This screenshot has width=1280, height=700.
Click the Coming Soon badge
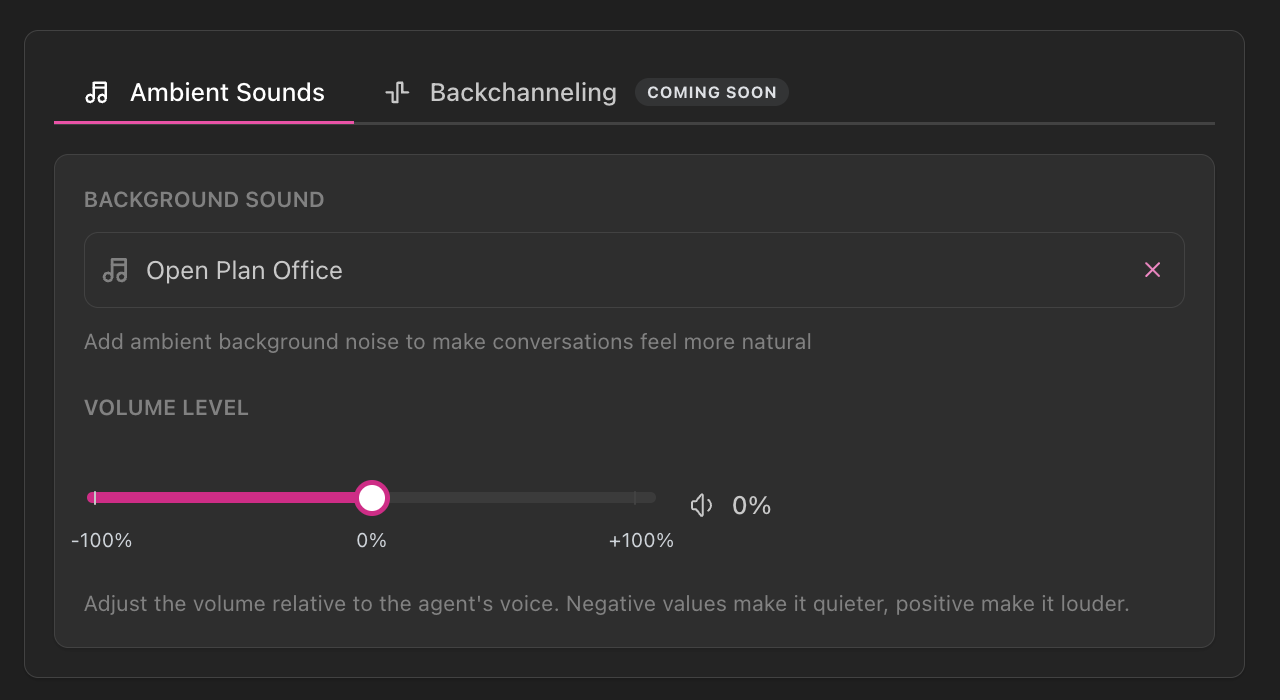[x=712, y=93]
